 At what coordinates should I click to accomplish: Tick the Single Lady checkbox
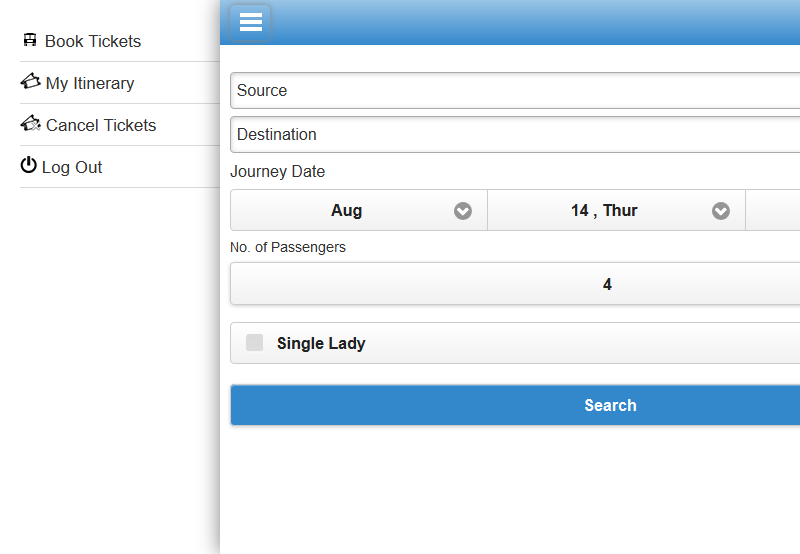[255, 343]
